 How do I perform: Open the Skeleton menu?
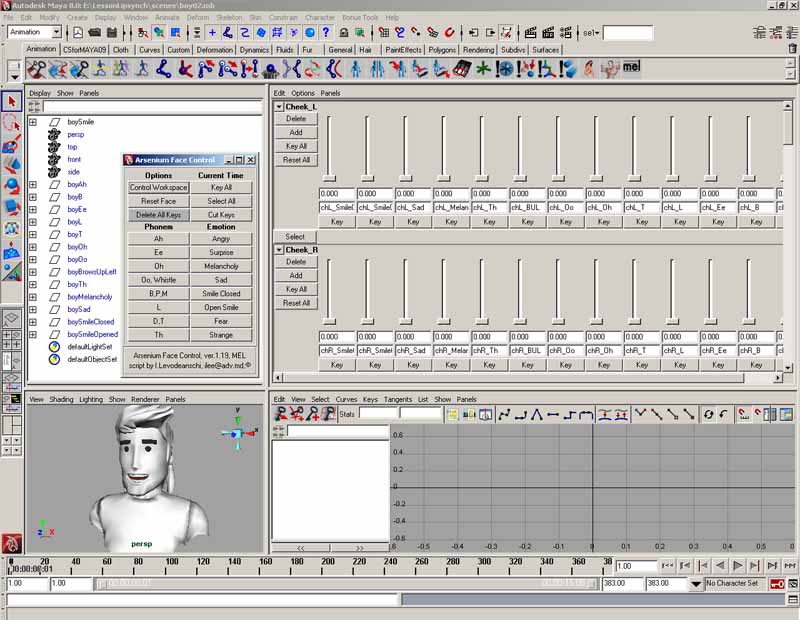[228, 17]
